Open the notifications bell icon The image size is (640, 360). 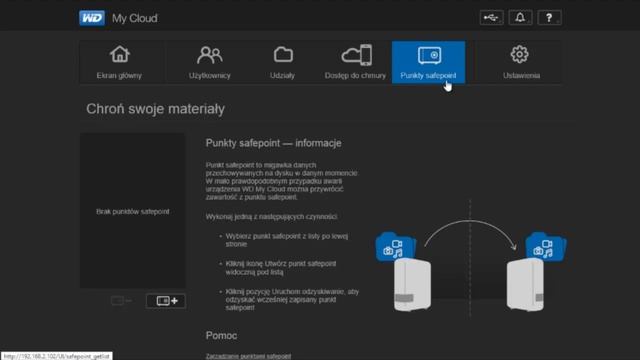[x=520, y=18]
